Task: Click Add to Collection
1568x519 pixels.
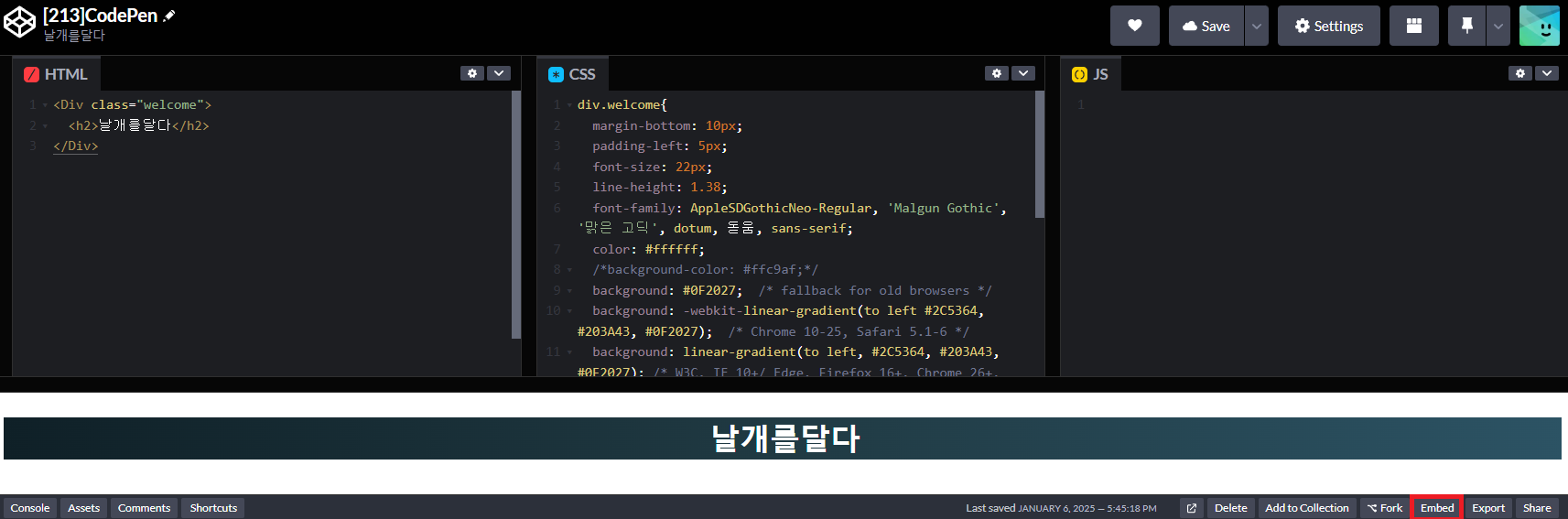Action: [1307, 508]
